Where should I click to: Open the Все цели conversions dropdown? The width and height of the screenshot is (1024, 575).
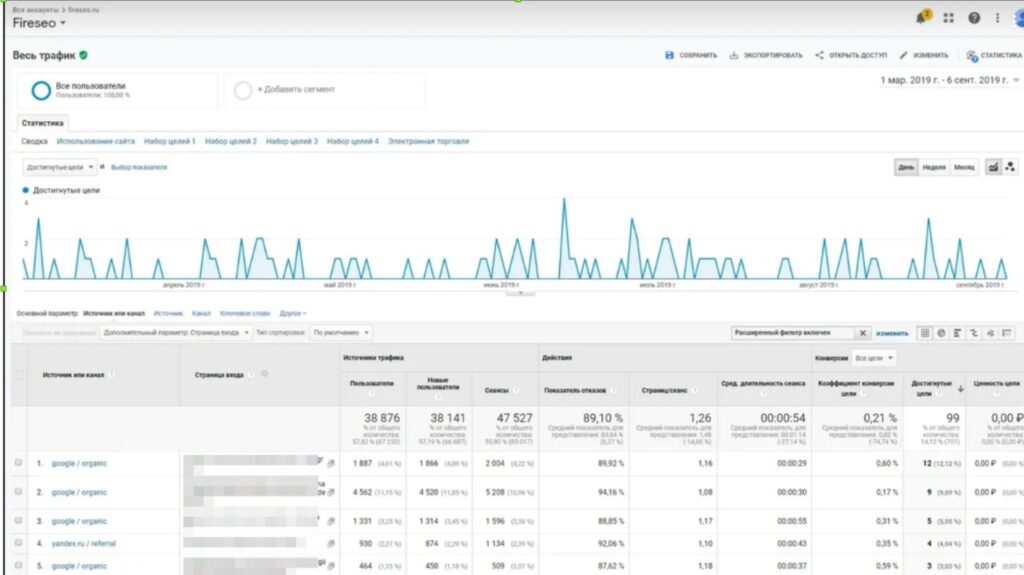click(x=875, y=357)
